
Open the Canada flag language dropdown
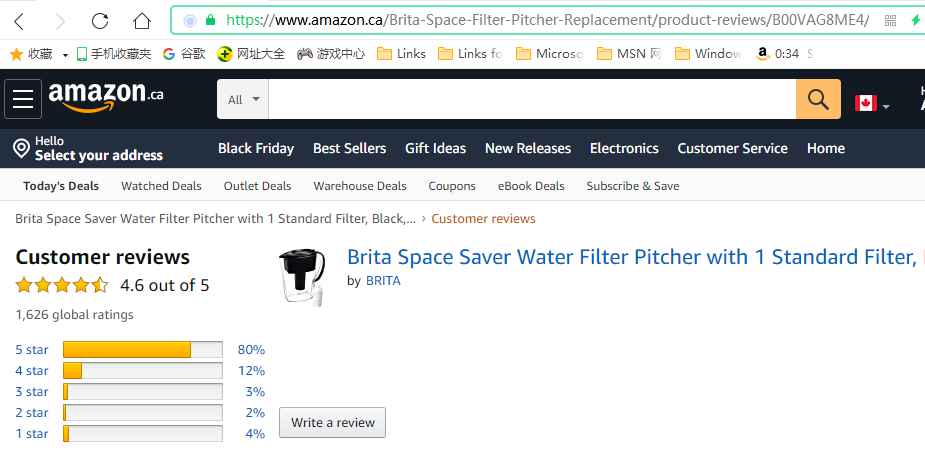[x=872, y=103]
